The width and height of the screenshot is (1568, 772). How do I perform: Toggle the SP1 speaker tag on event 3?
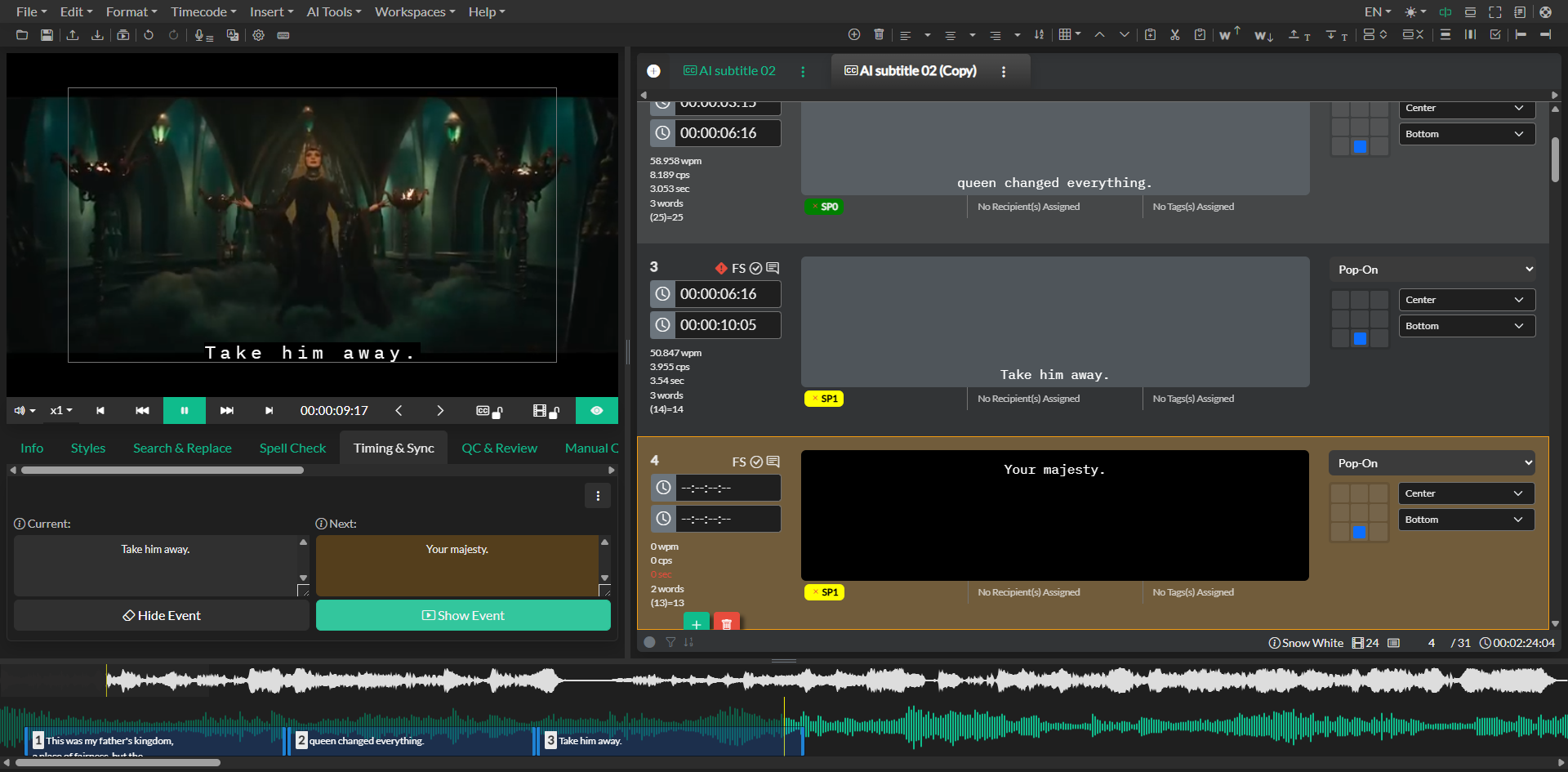point(824,399)
